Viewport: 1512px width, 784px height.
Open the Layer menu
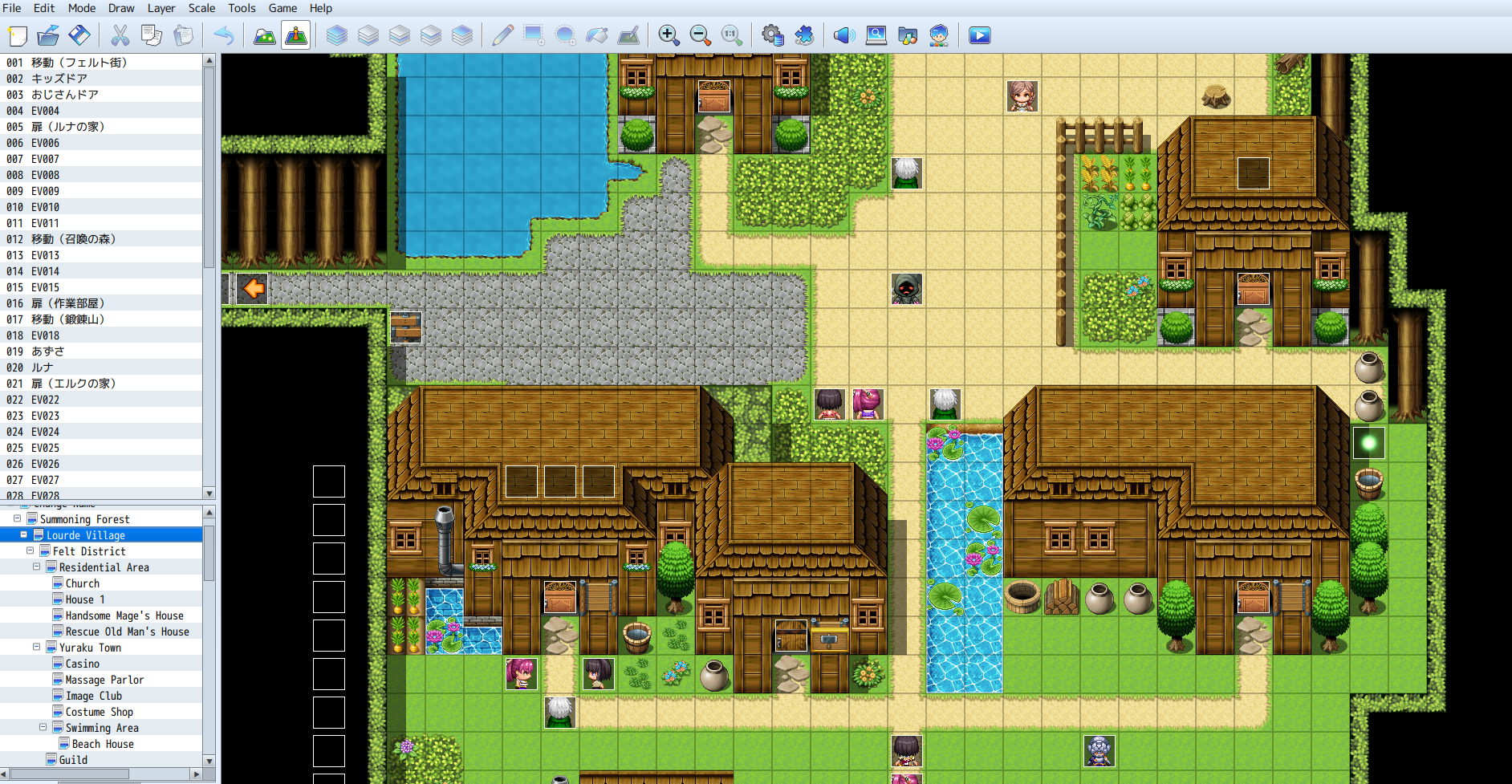(161, 8)
